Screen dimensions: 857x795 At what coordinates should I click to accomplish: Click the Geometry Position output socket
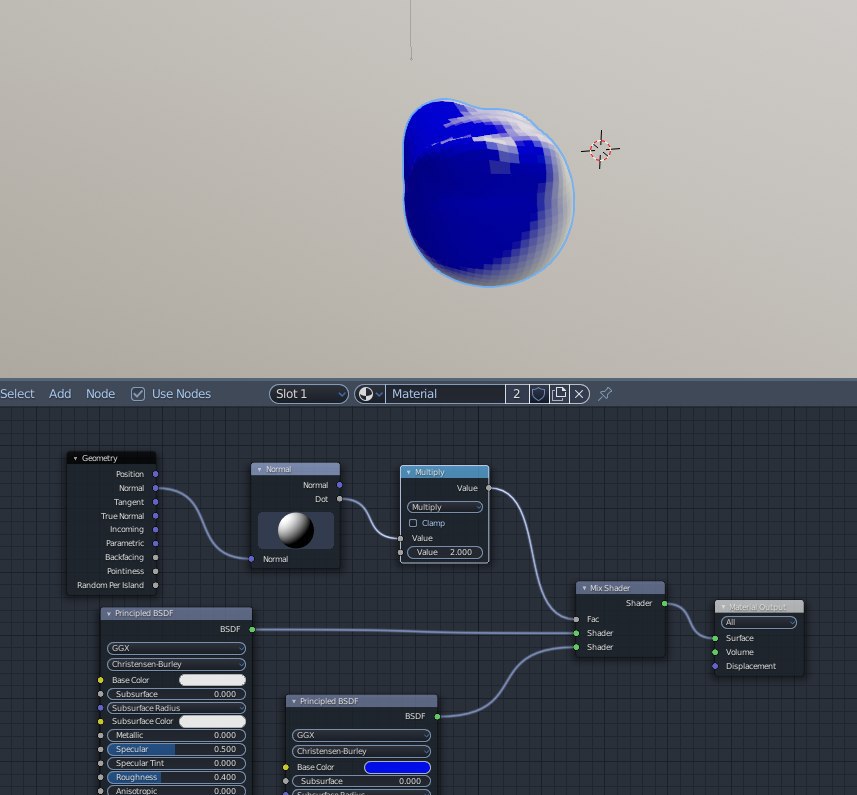coord(156,474)
